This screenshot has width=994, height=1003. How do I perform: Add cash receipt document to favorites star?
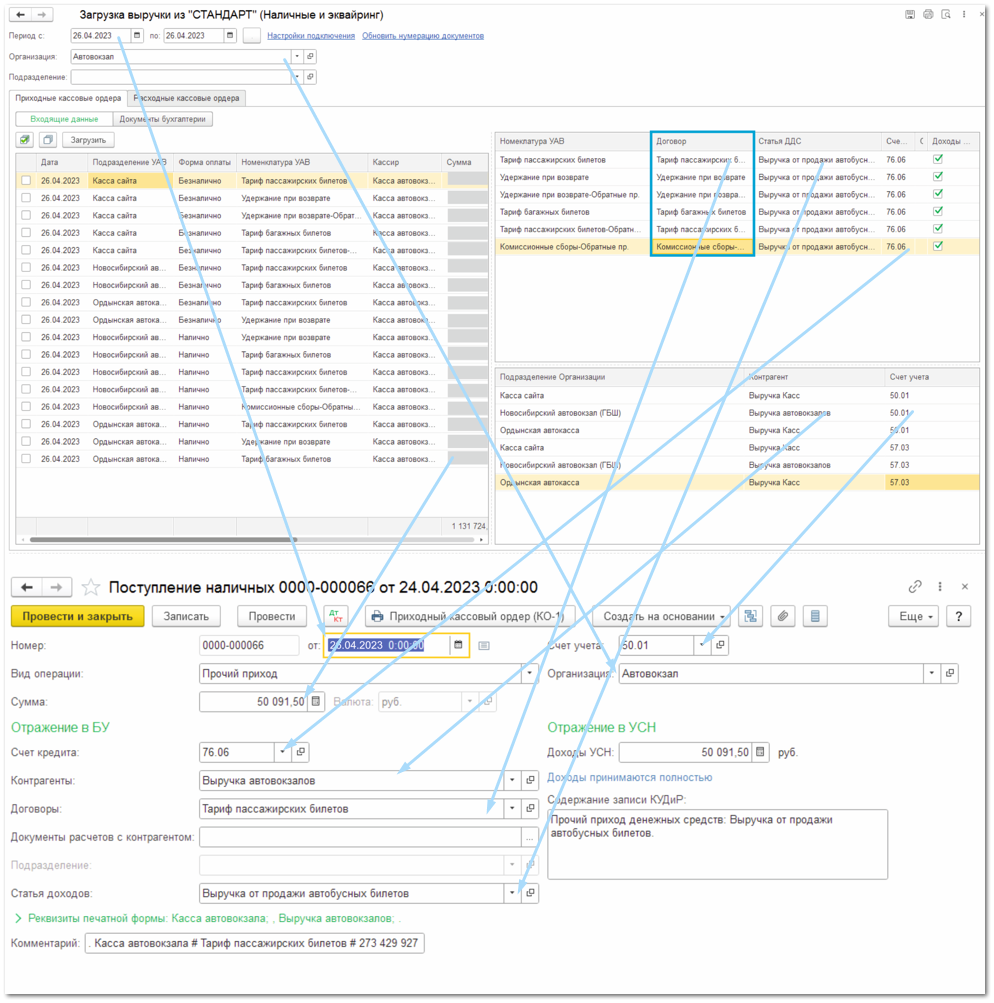(x=91, y=588)
